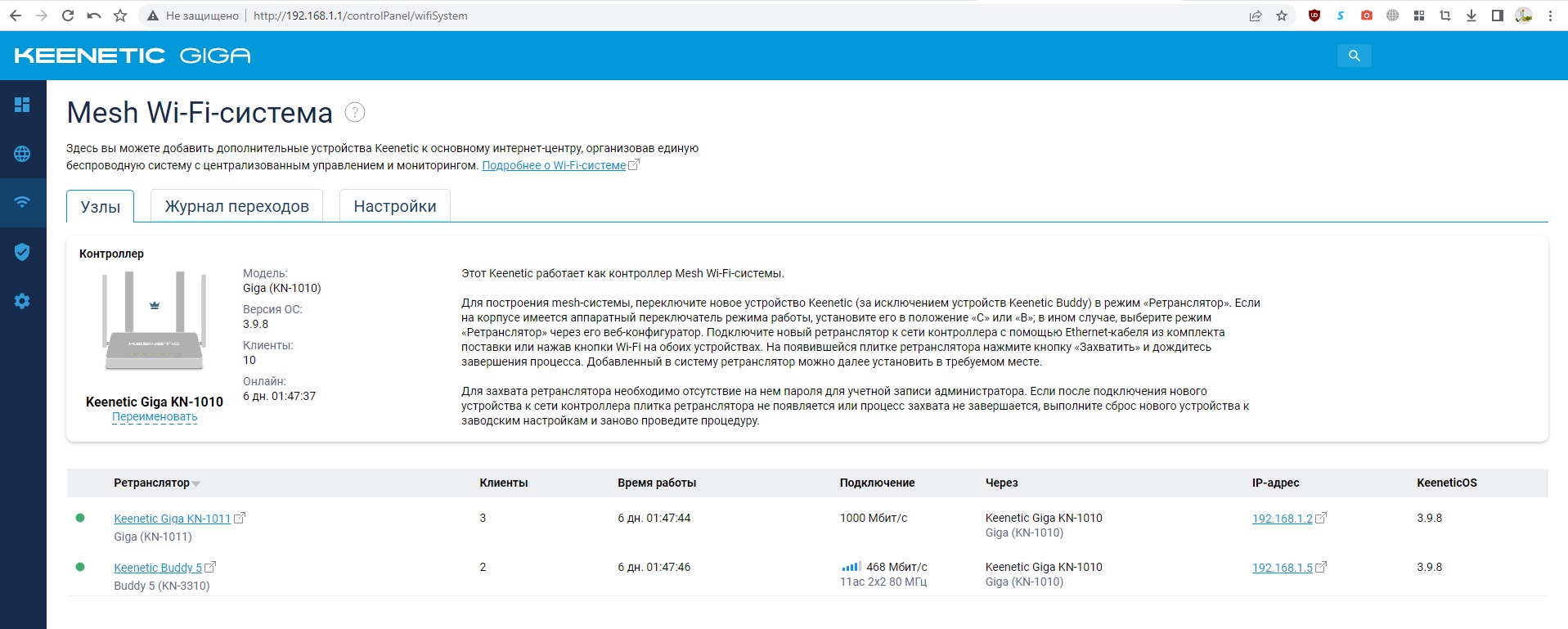Click the Время работы column header
Screen dimensions: 1568x629
coord(657,483)
